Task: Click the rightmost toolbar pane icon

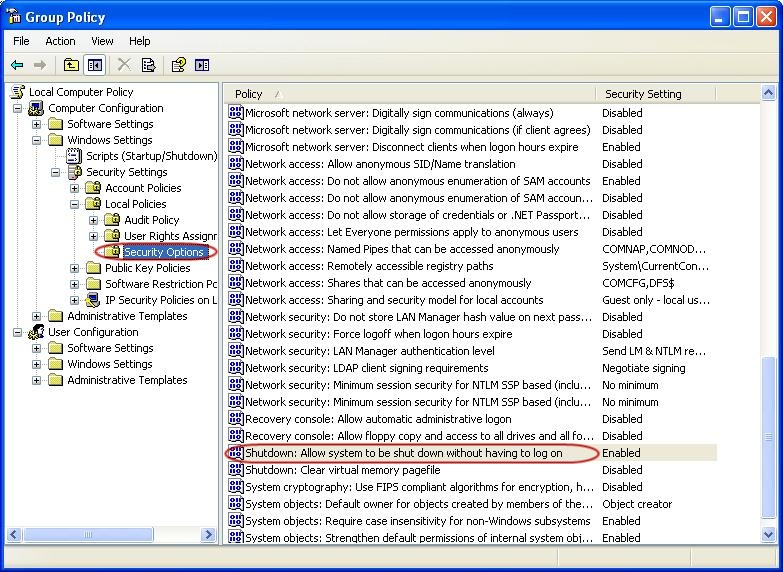Action: [202, 65]
